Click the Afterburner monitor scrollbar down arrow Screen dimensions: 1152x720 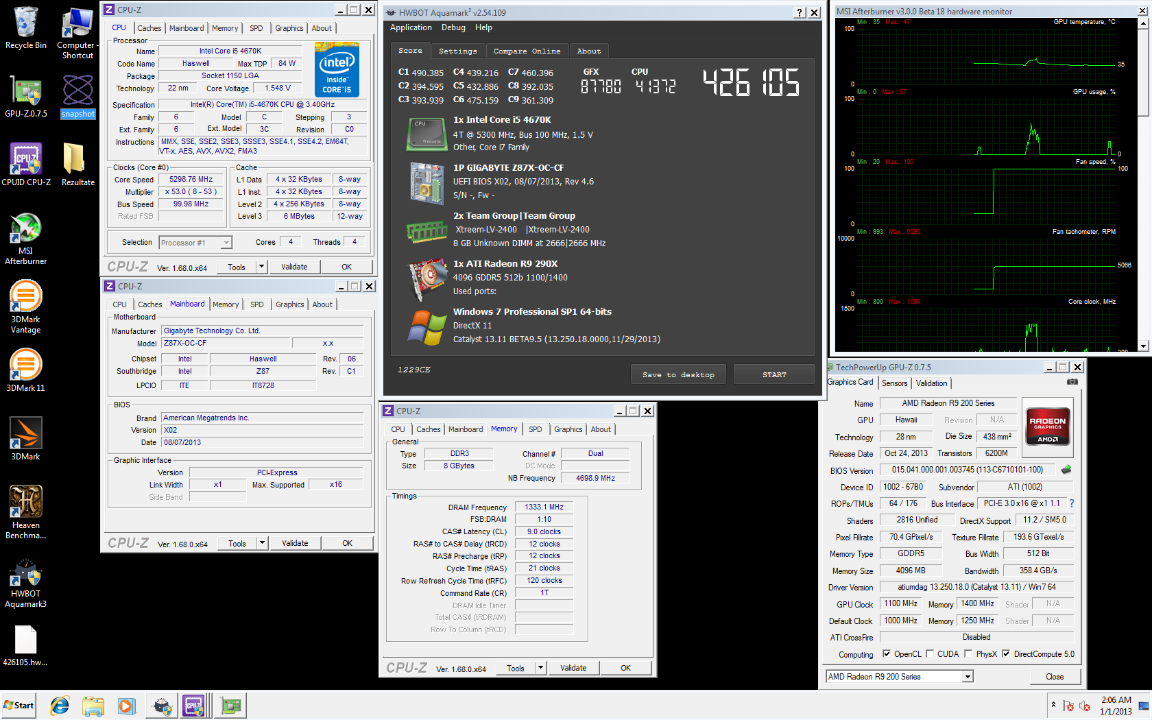pos(1143,345)
